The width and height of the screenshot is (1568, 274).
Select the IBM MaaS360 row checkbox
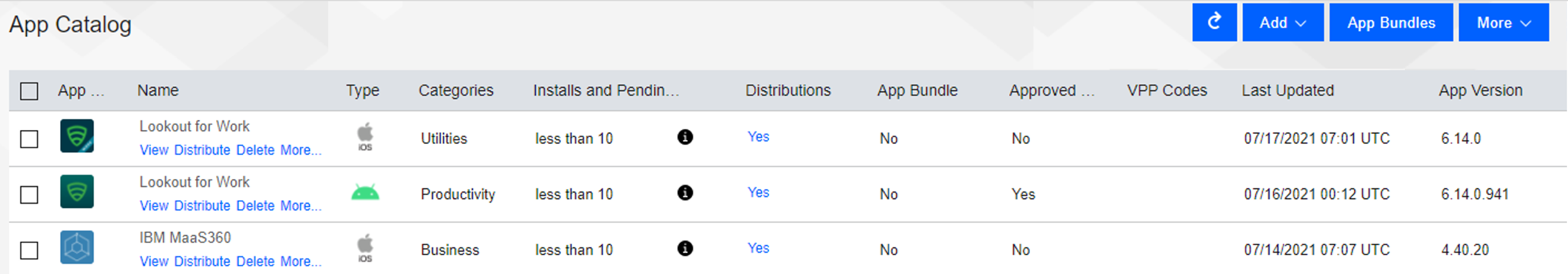point(29,251)
